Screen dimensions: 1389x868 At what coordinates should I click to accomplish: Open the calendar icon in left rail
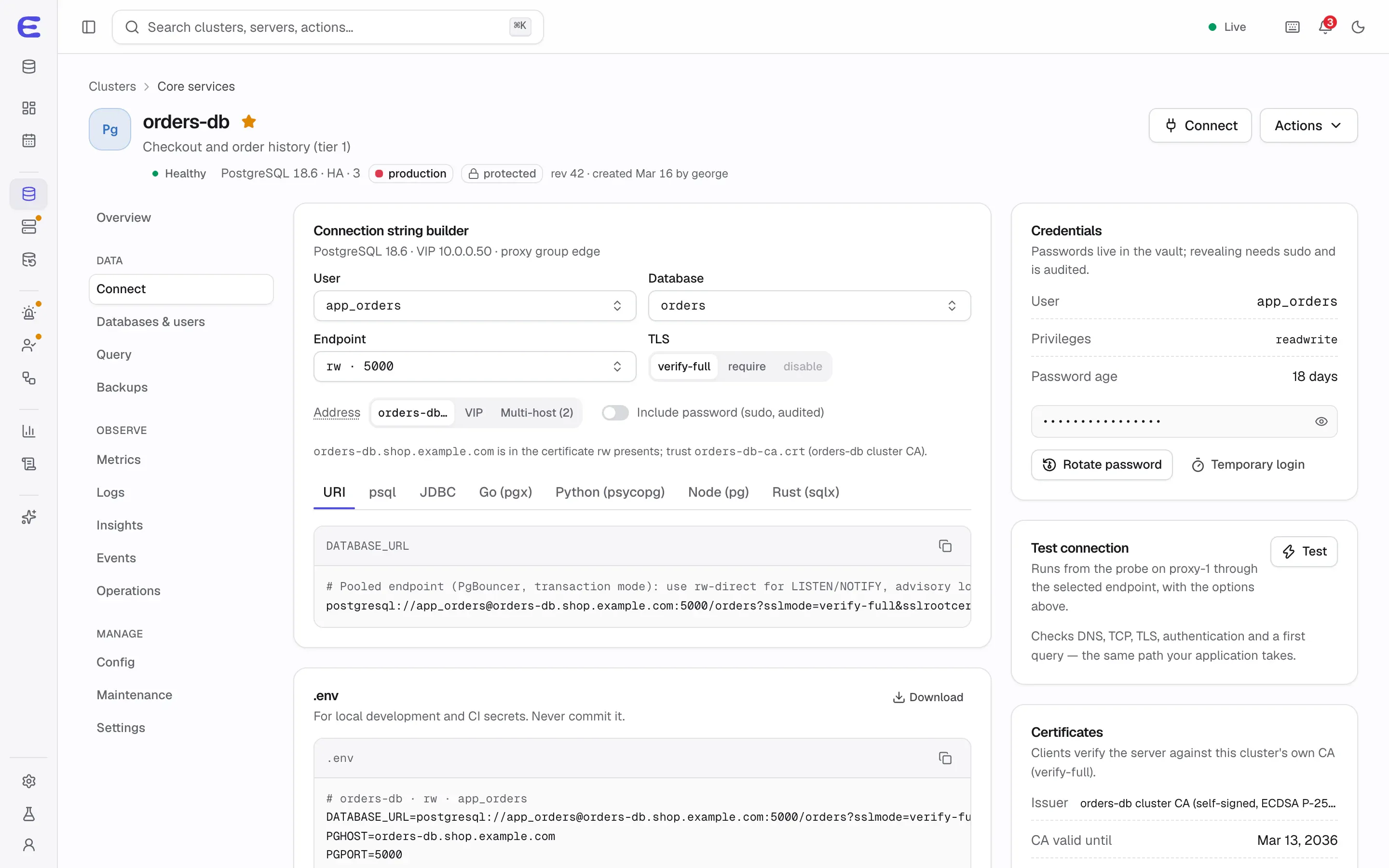29,141
